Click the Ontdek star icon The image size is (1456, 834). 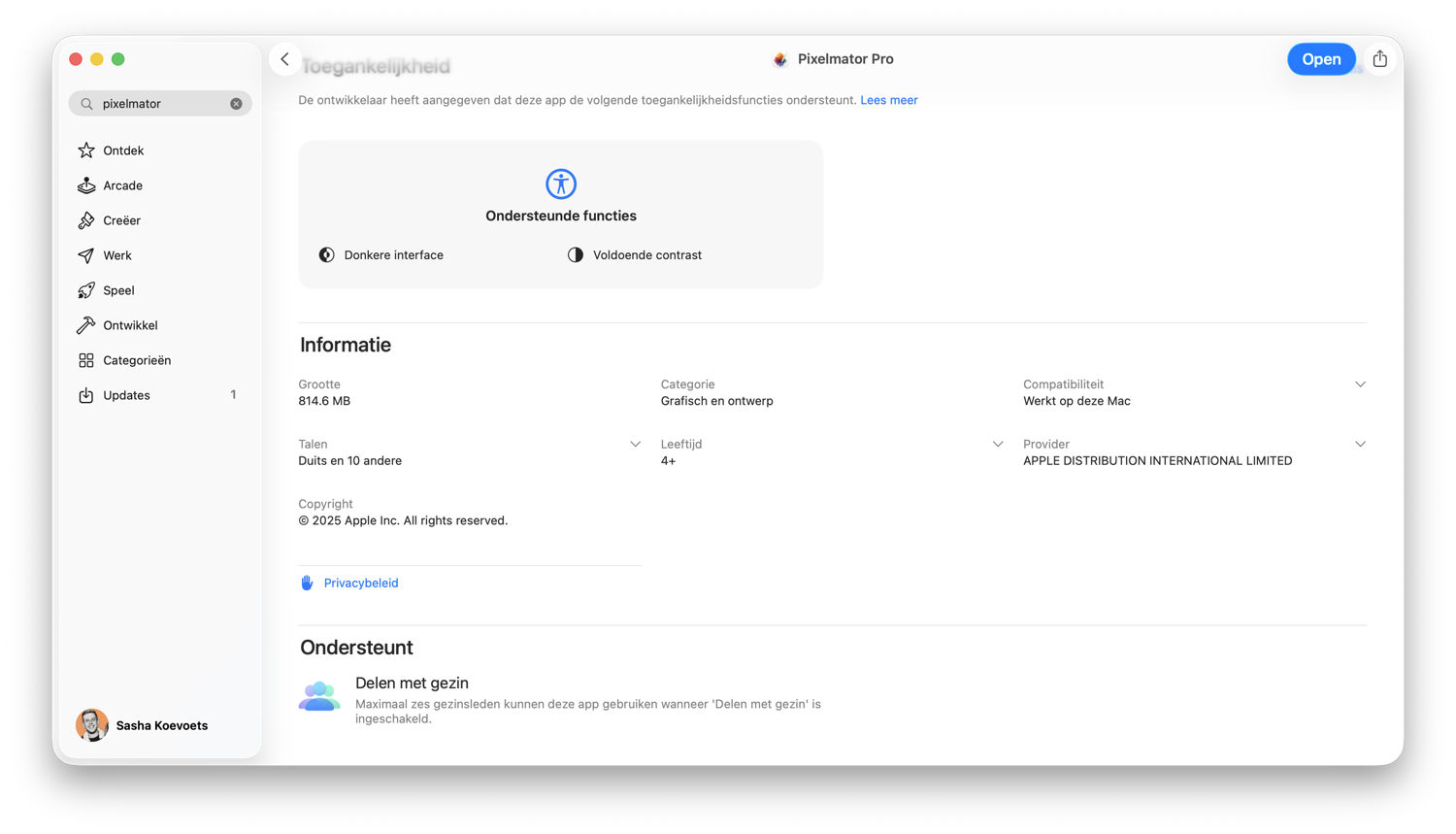[x=86, y=150]
